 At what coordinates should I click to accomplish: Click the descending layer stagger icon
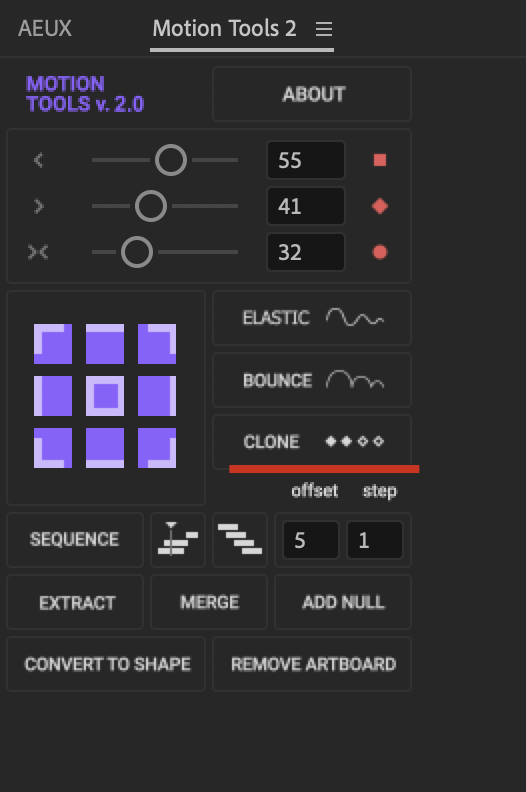coord(240,539)
